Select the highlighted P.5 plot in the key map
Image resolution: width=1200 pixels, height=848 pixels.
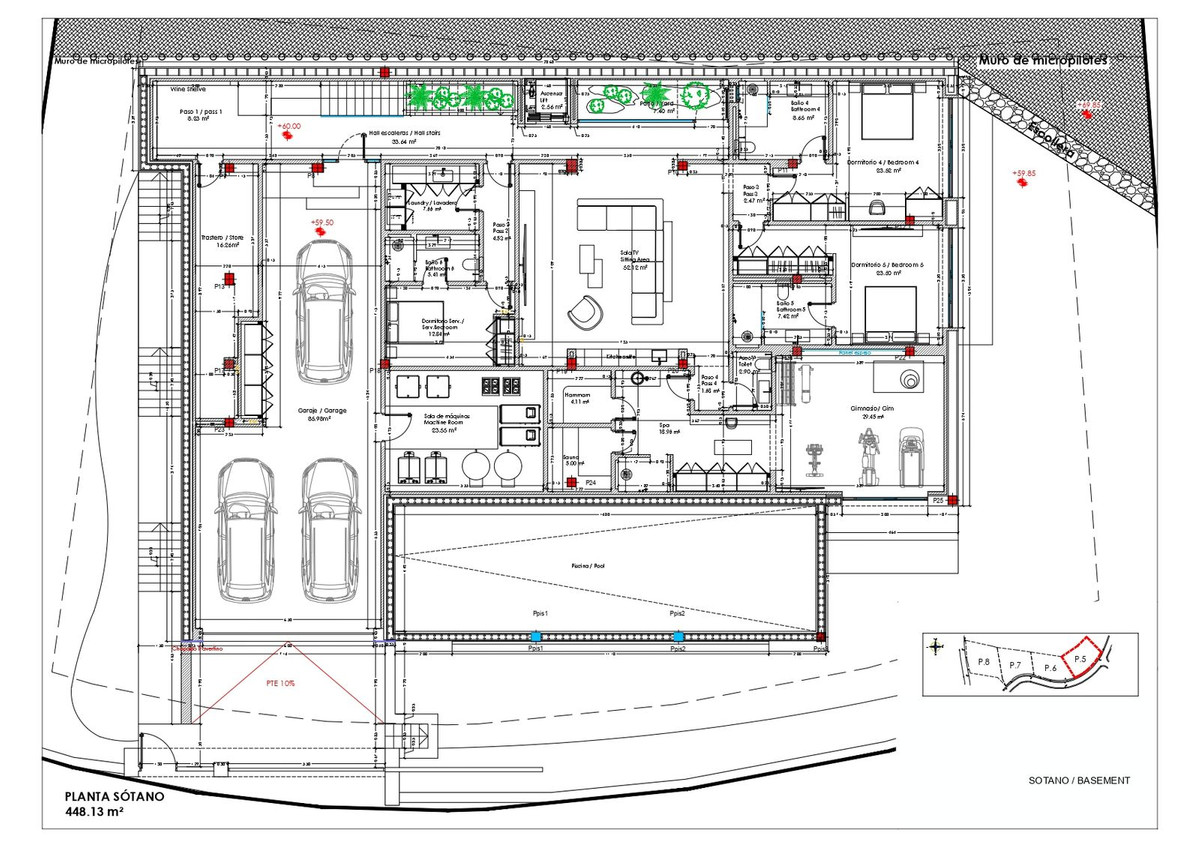click(1081, 660)
